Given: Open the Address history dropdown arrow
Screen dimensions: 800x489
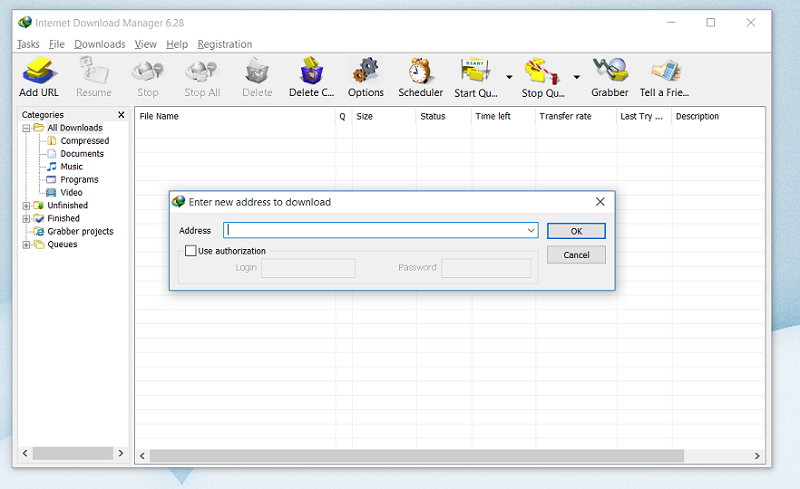Looking at the screenshot, I should pyautogui.click(x=531, y=230).
